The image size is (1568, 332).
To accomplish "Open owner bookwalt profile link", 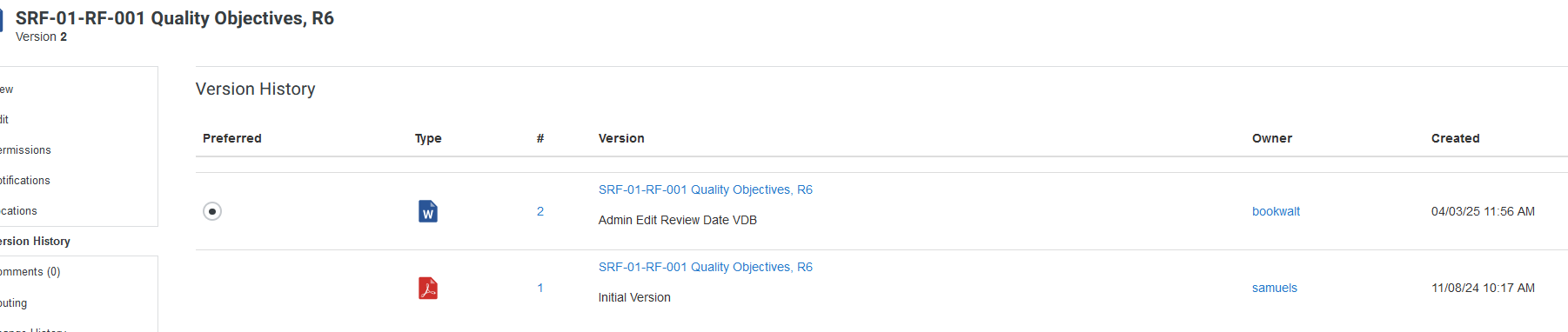I will click(1276, 211).
